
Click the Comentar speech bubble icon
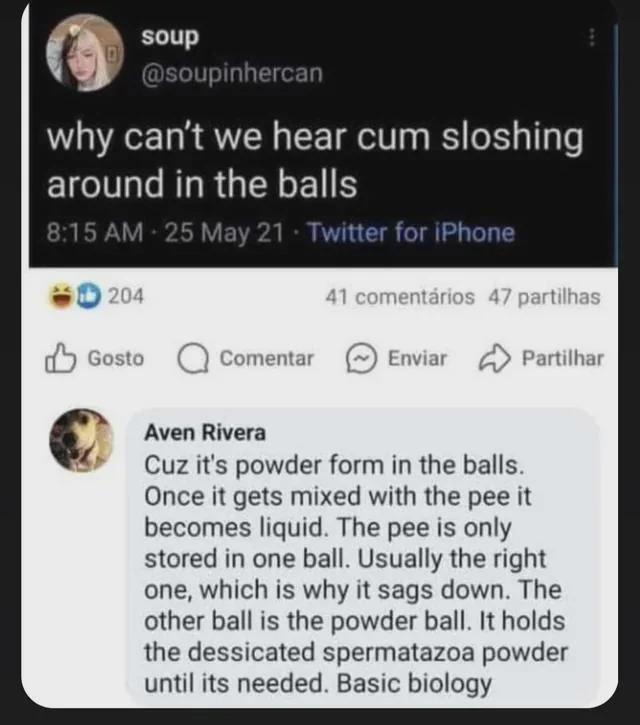pyautogui.click(x=189, y=358)
